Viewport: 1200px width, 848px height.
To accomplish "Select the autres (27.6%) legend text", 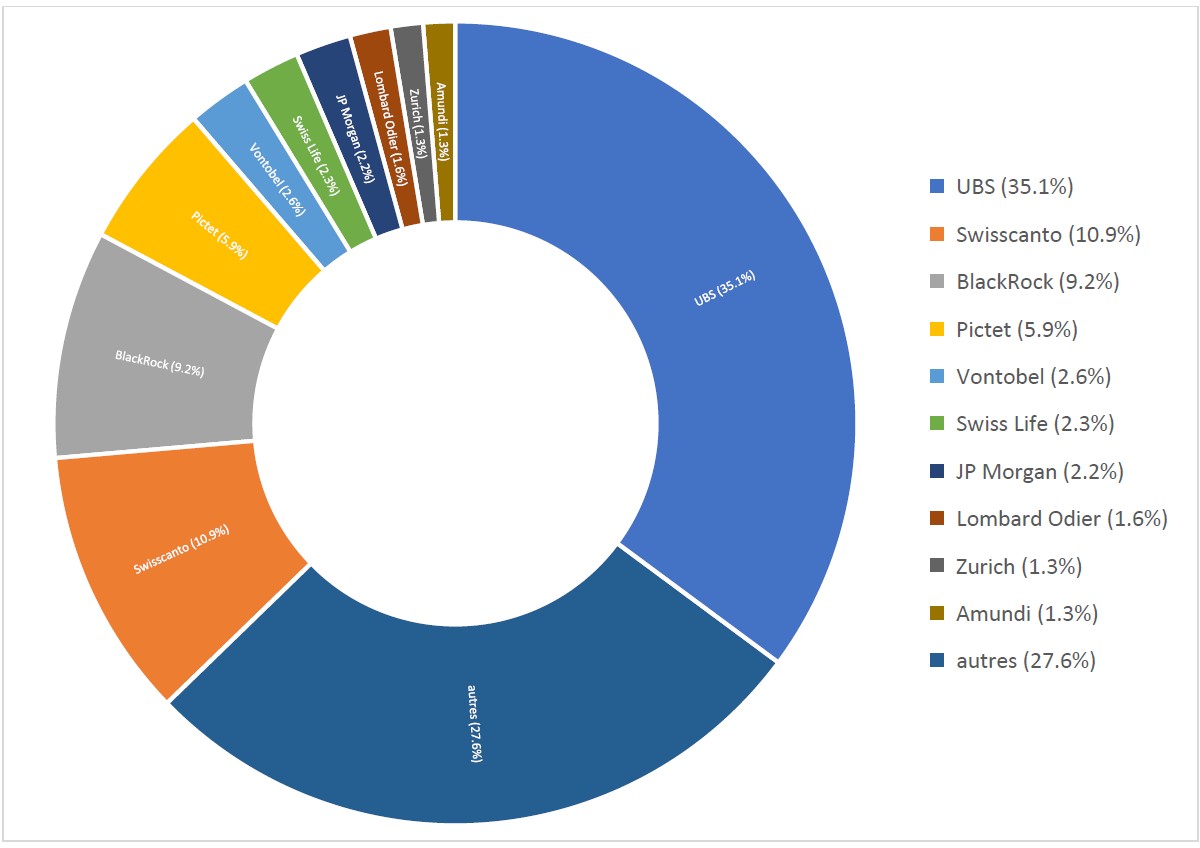I will (1026, 661).
